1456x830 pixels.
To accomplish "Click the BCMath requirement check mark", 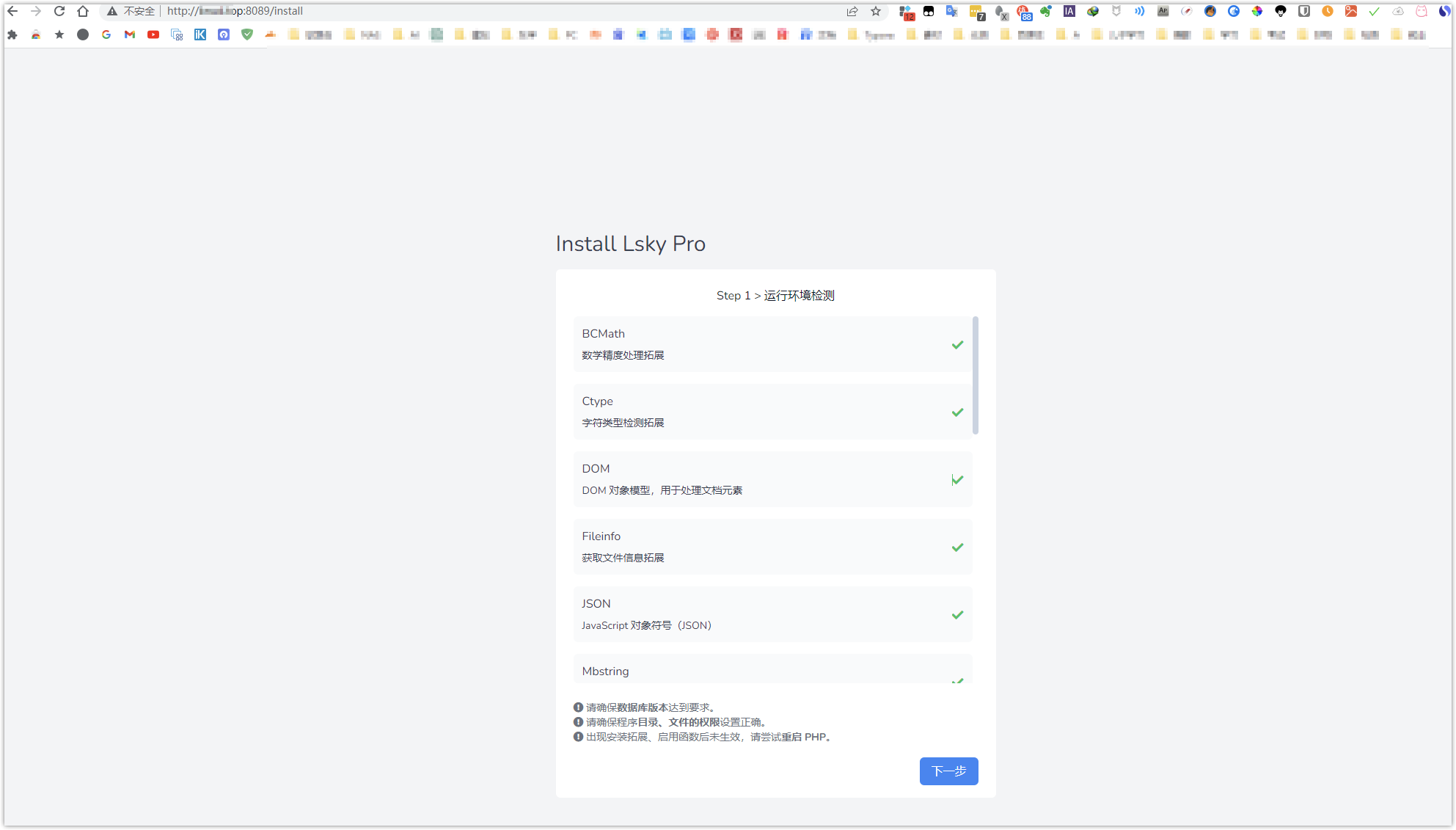I will tap(957, 344).
